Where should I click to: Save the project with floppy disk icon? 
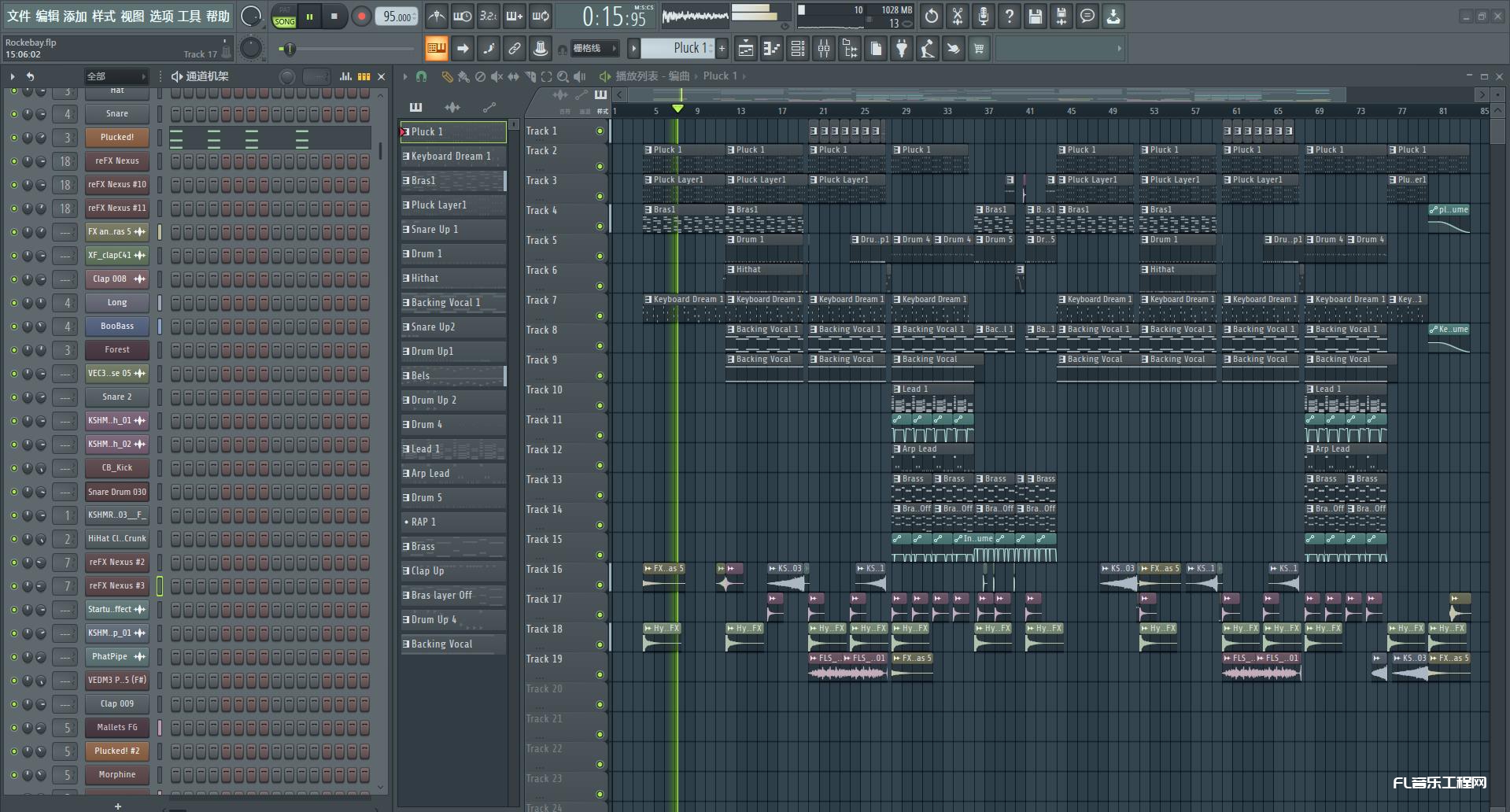tap(1035, 16)
